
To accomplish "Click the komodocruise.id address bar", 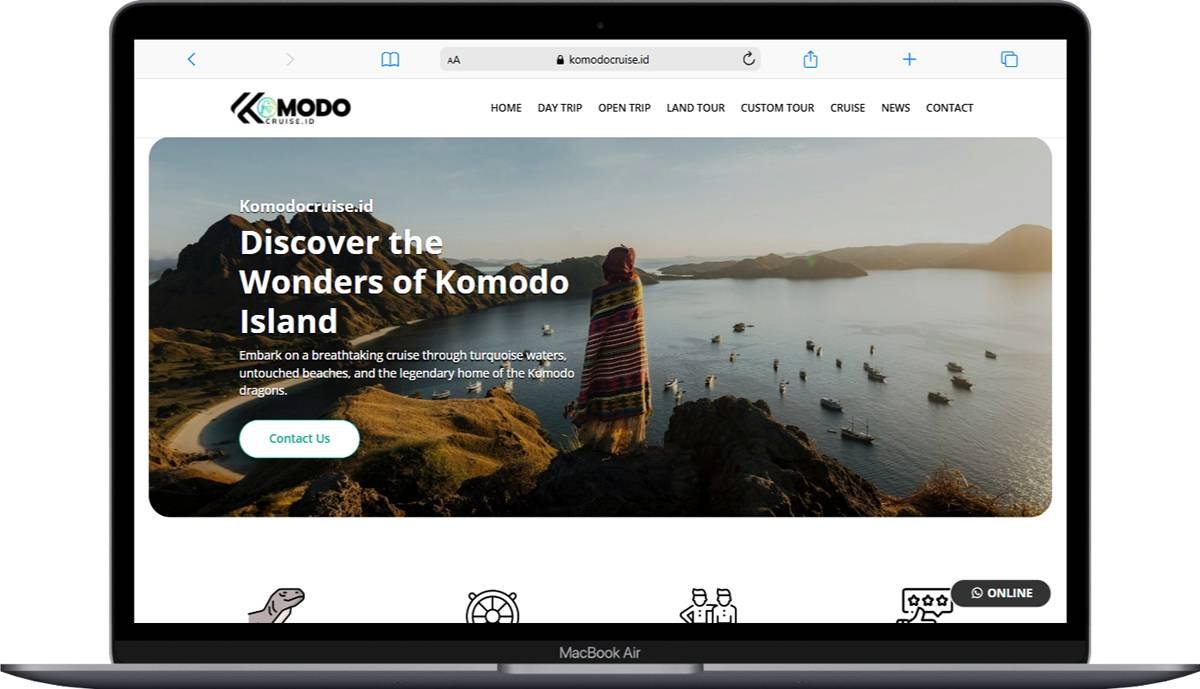I will 600,59.
